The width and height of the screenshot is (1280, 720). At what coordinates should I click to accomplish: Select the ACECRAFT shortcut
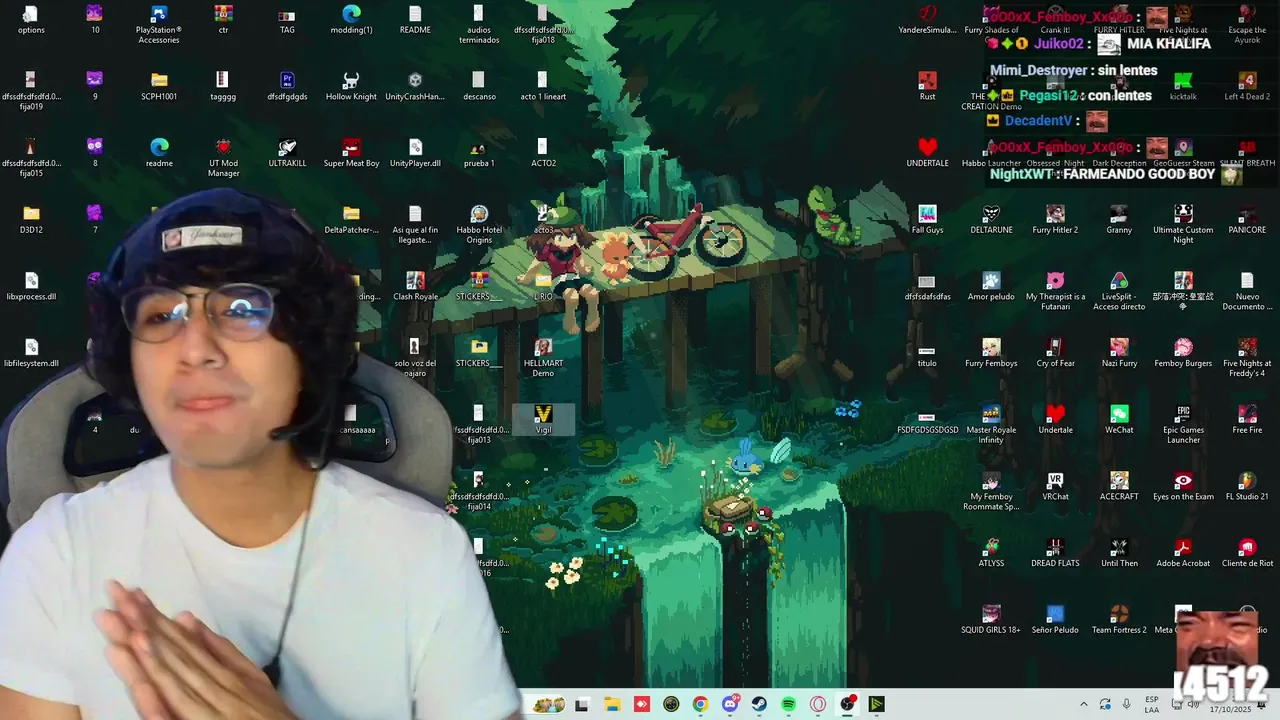click(1119, 486)
